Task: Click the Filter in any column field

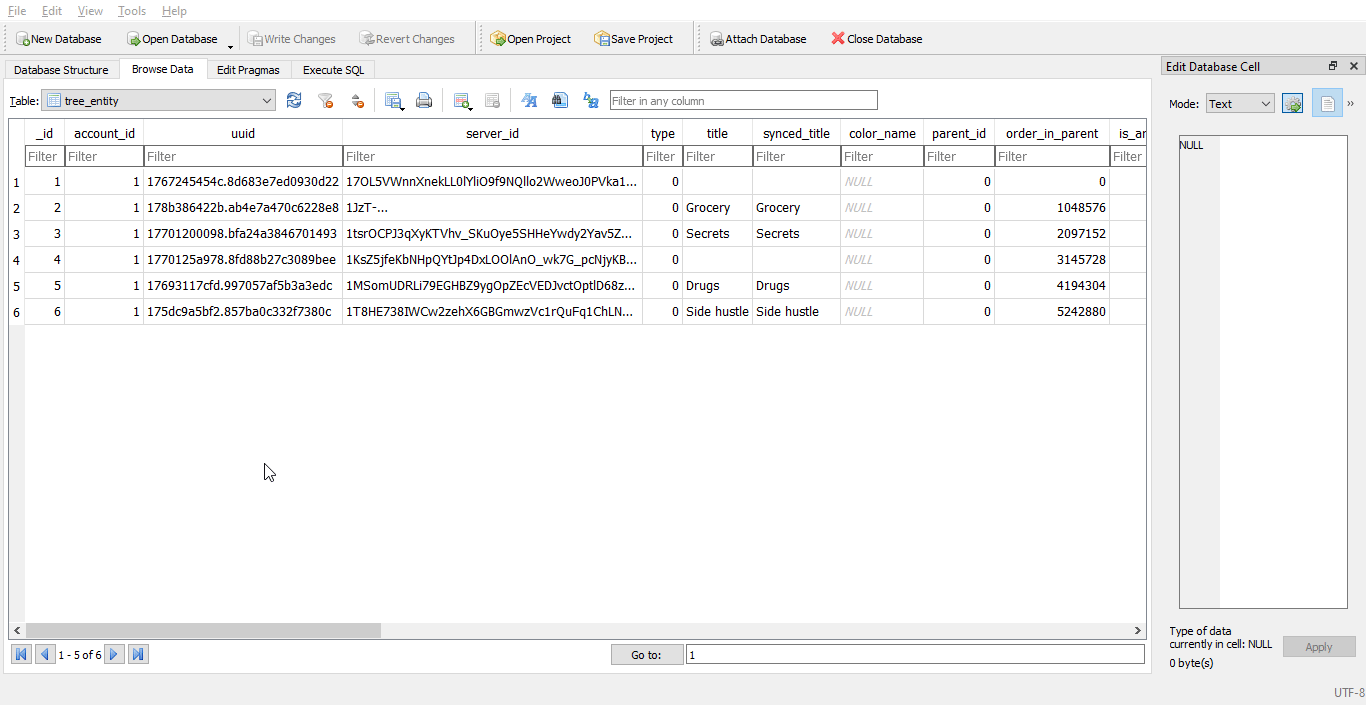Action: 743,100
